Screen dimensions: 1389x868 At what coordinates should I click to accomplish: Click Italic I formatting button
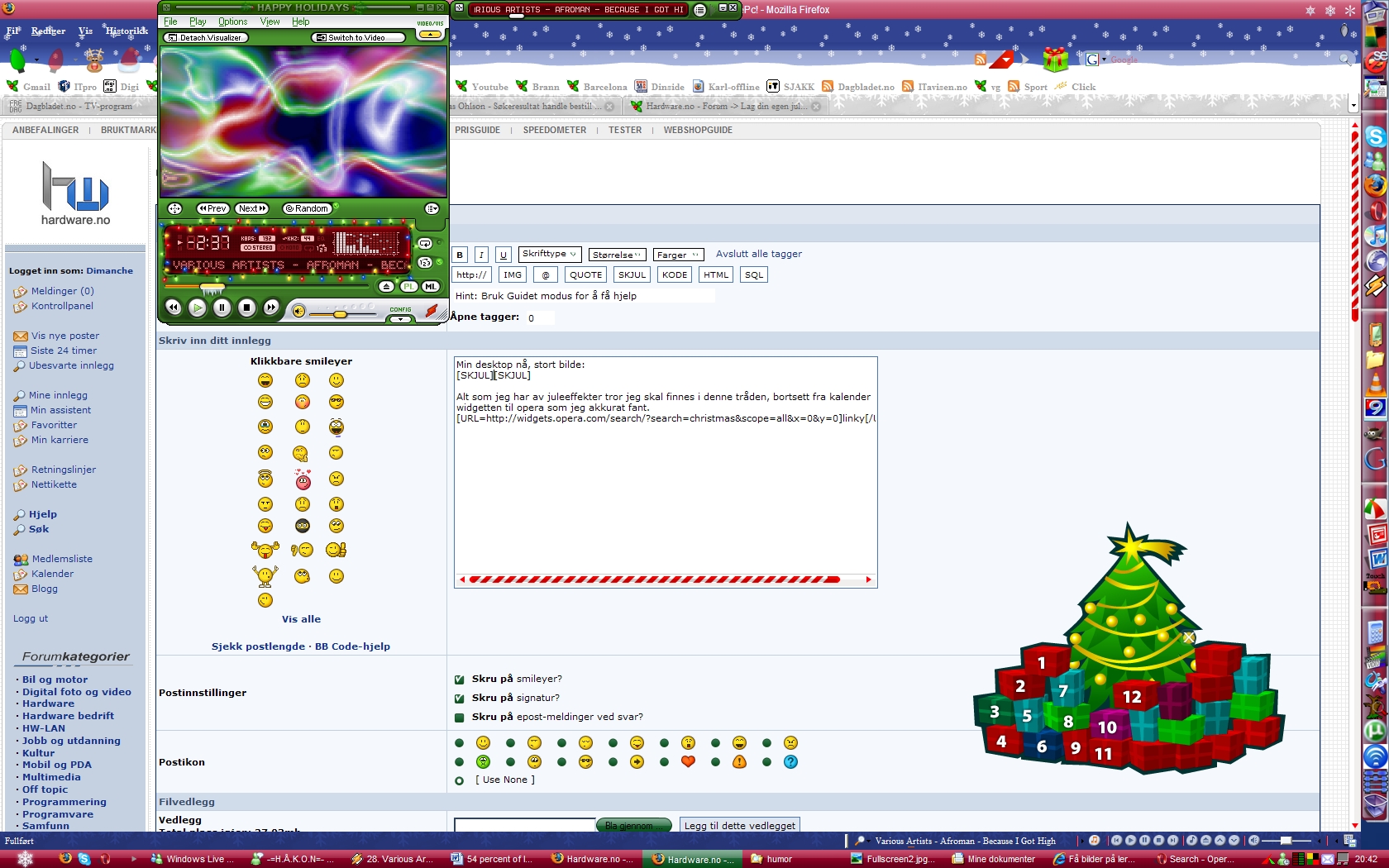tap(481, 255)
